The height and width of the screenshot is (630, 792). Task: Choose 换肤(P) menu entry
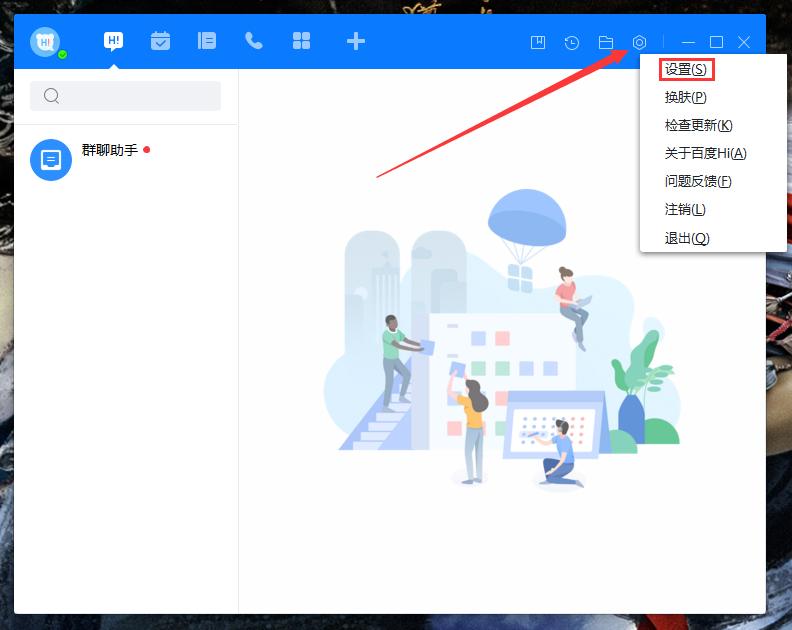685,97
